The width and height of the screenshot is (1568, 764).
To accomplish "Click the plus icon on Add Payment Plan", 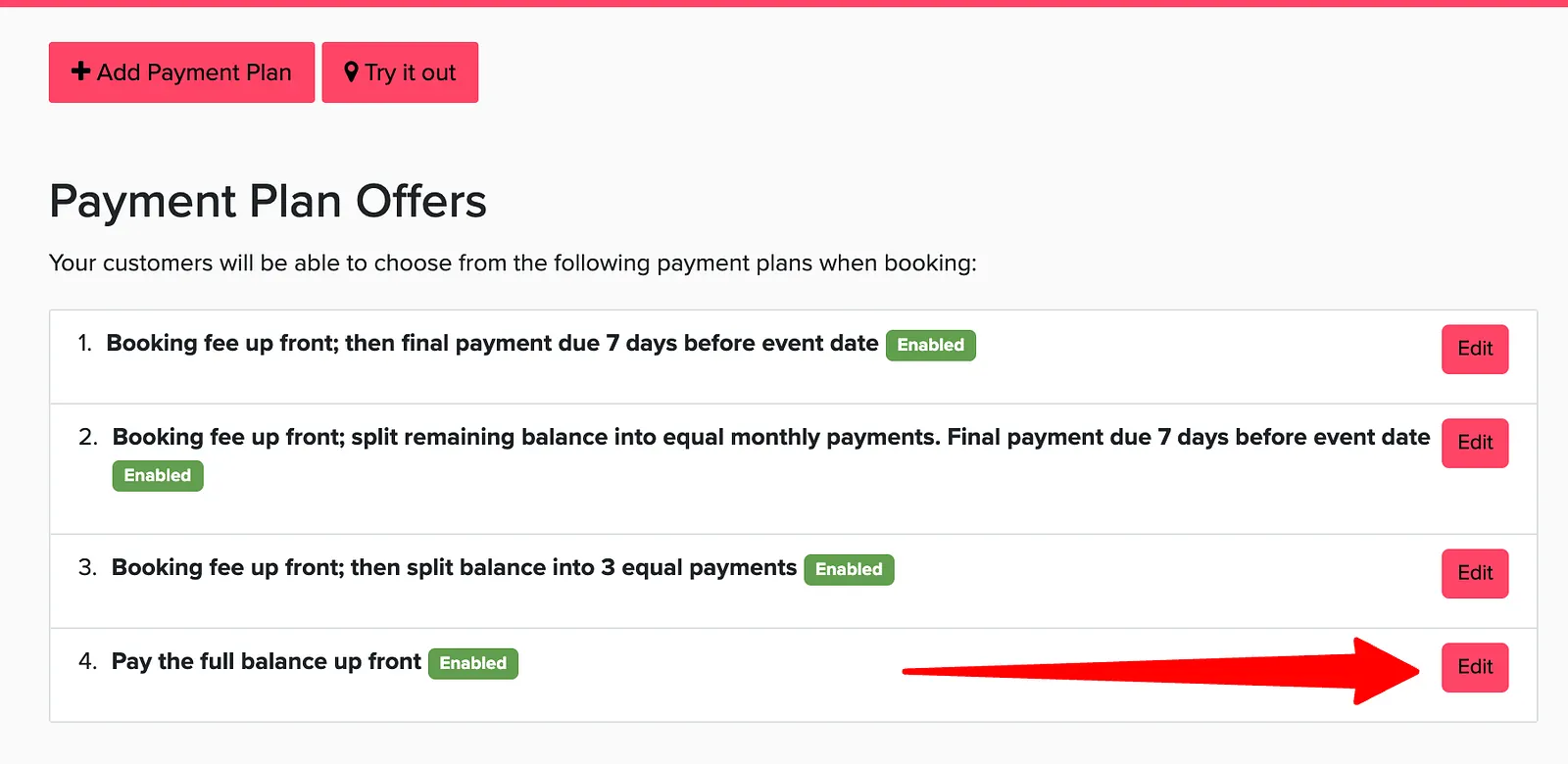I will (81, 72).
